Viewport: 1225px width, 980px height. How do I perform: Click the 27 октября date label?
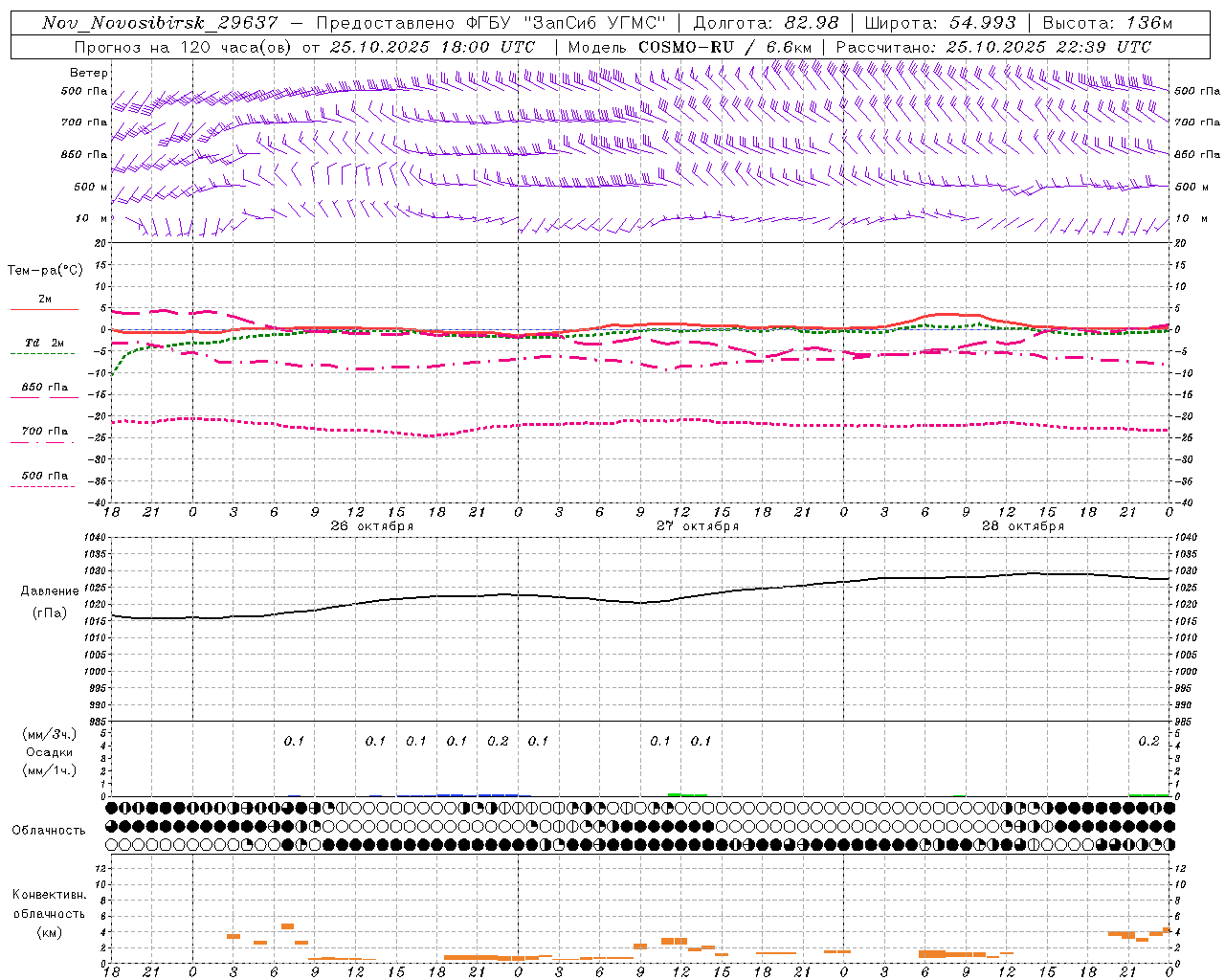pyautogui.click(x=698, y=526)
